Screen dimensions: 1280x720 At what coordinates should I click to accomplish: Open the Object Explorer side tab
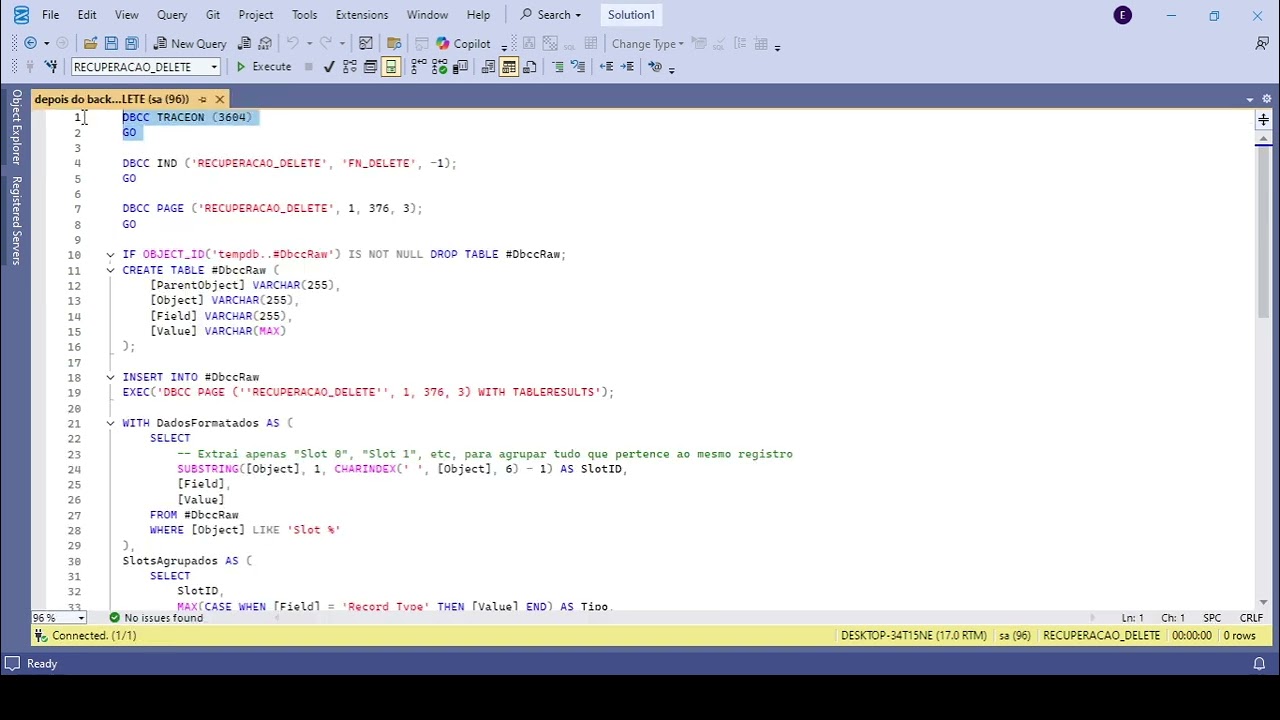pos(16,127)
